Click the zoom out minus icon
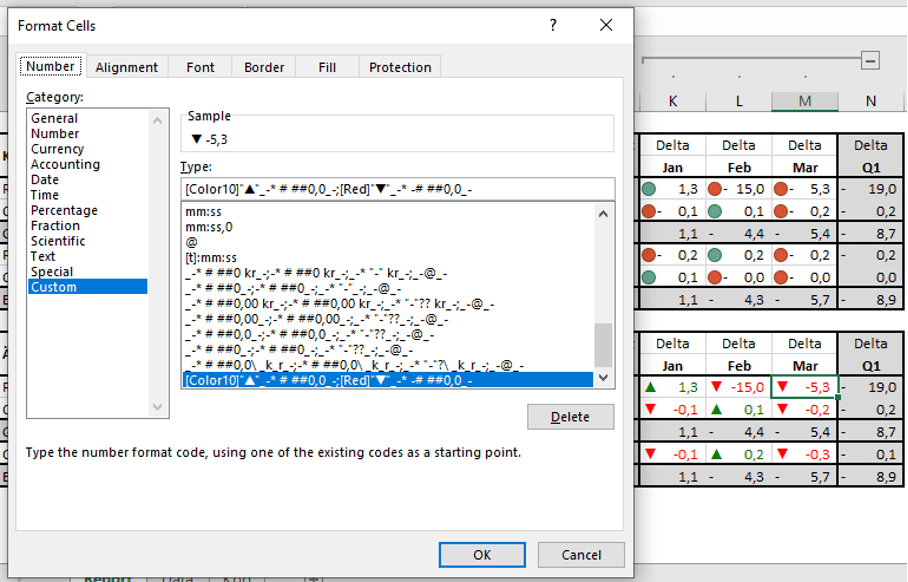Screen dimensions: 908x582 pyautogui.click(x=869, y=59)
